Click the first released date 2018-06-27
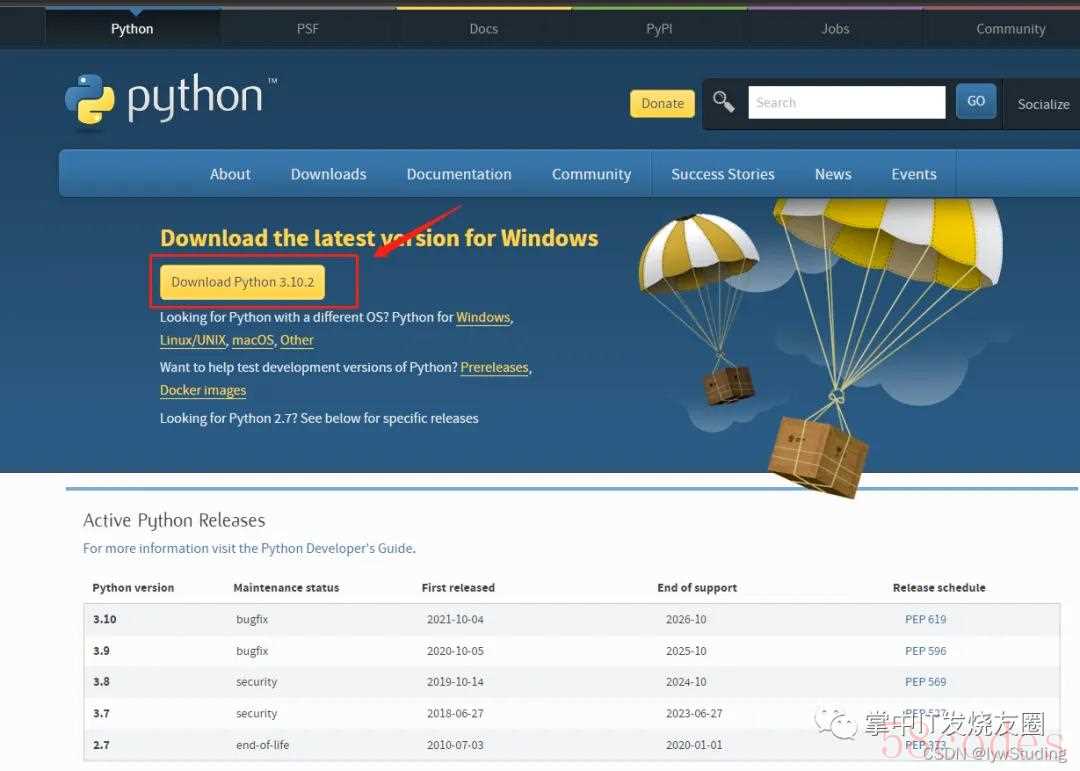 click(x=455, y=714)
